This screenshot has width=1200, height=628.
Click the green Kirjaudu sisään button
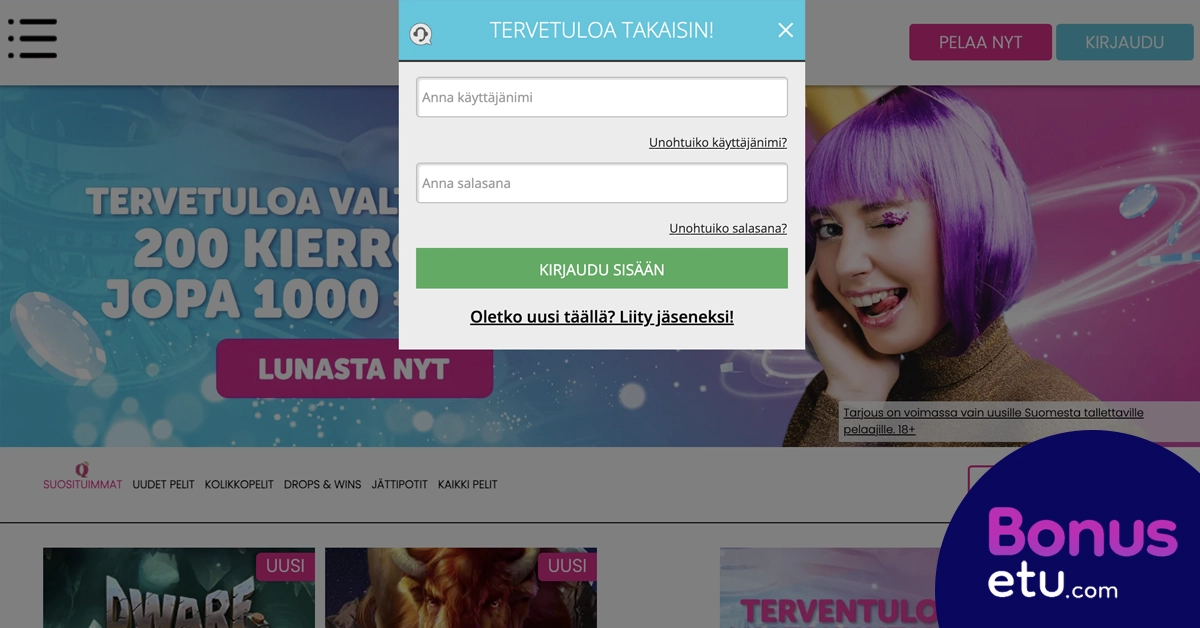[x=602, y=269]
